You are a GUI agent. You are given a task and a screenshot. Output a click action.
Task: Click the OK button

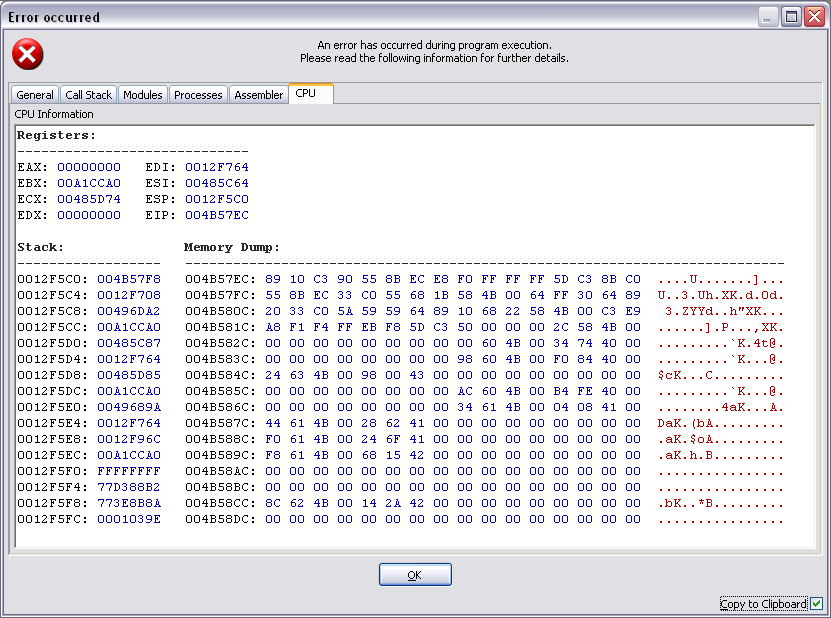point(415,575)
